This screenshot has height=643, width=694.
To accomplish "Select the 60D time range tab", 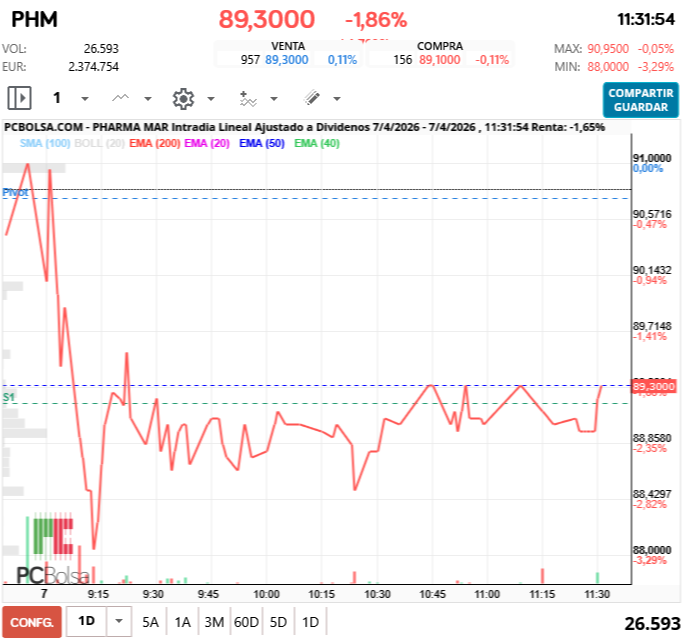I will [246, 622].
